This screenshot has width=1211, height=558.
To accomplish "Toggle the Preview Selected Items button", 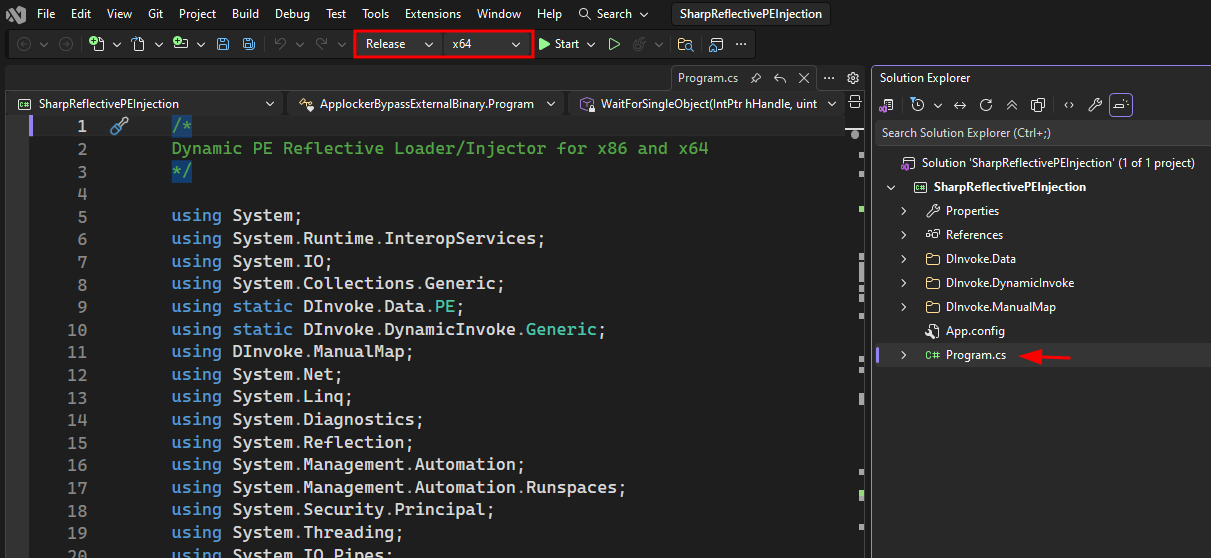I will (x=1121, y=105).
